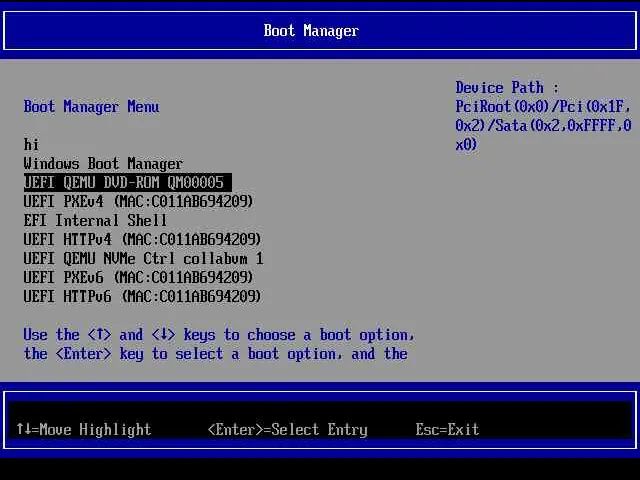
Task: Select UEFI QEMU DVD-ROM QM00005 entry
Action: tap(128, 182)
